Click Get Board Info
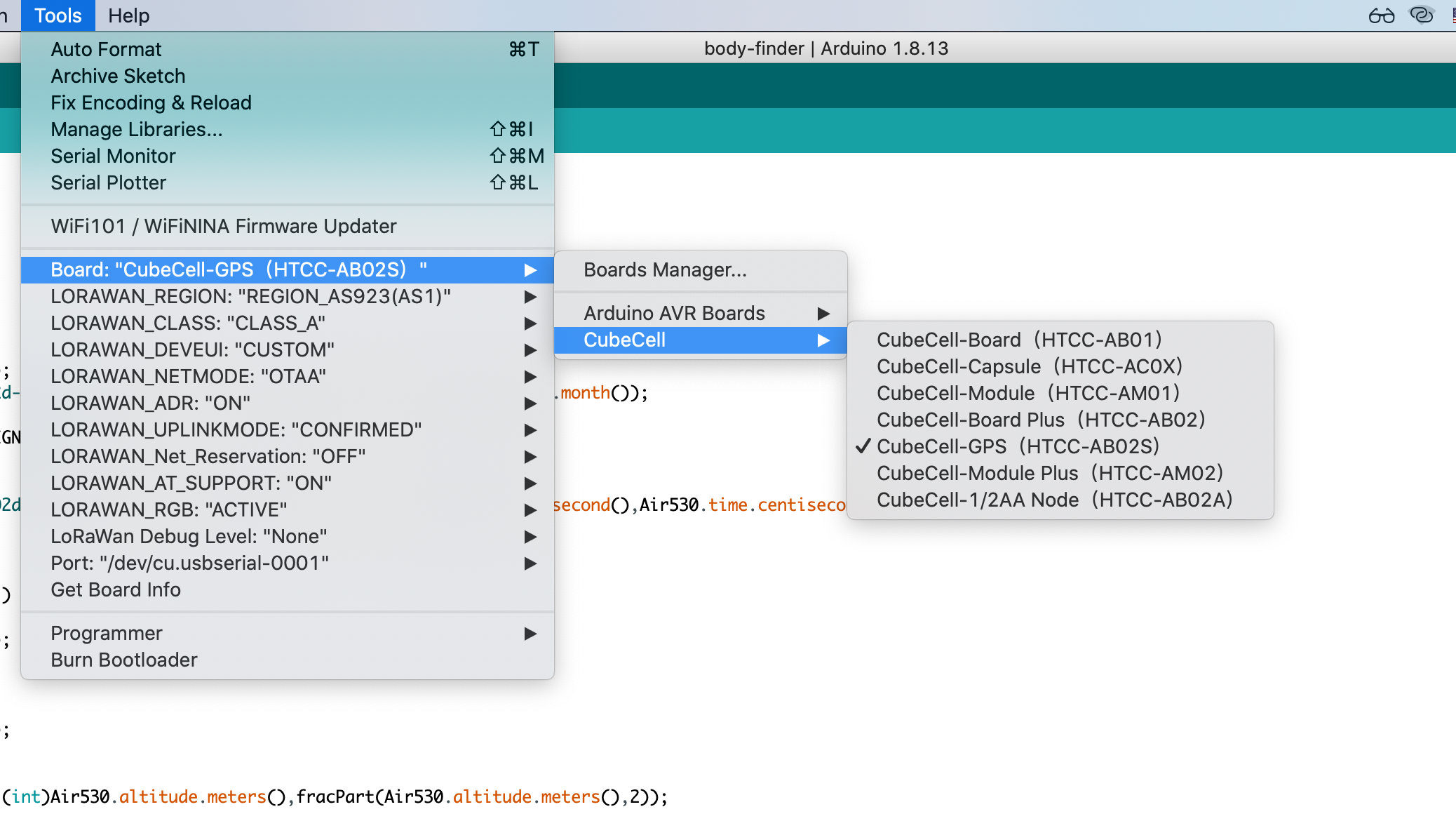This screenshot has width=1456, height=821. (116, 589)
